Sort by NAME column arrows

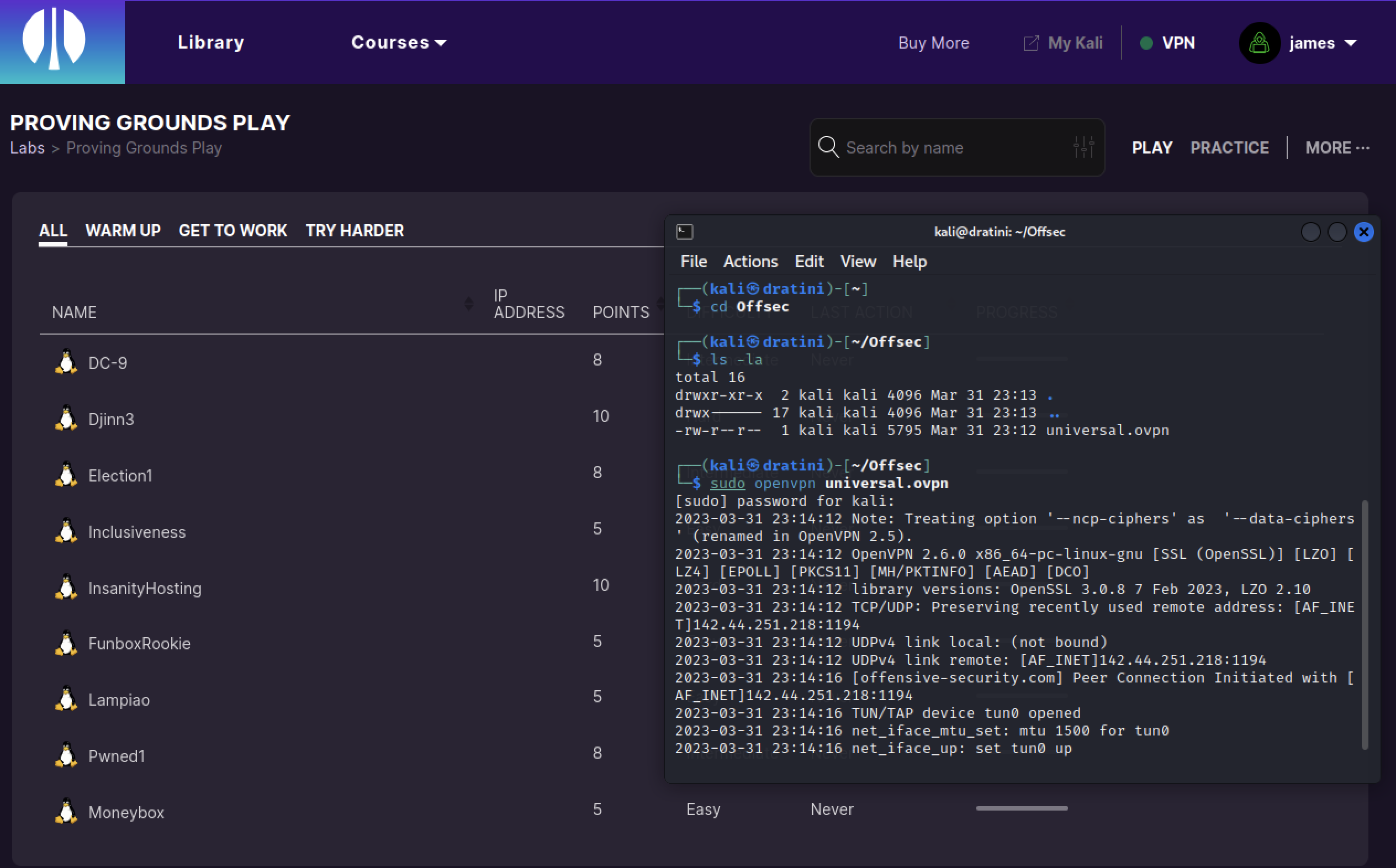pos(468,304)
